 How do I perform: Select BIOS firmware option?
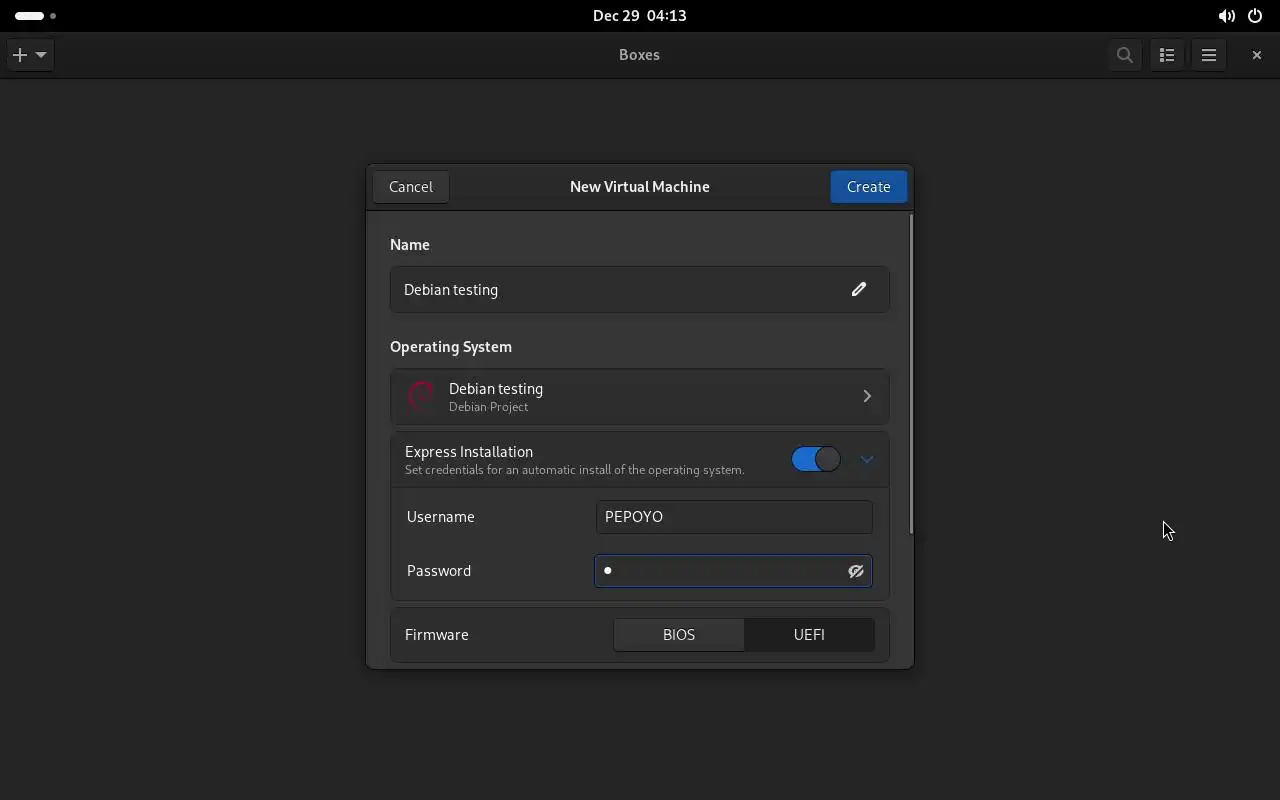679,635
